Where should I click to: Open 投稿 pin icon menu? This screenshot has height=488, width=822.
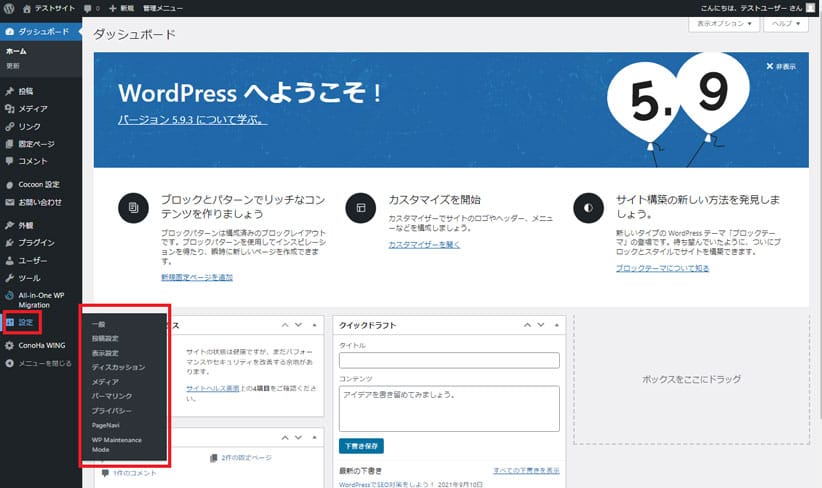9,91
